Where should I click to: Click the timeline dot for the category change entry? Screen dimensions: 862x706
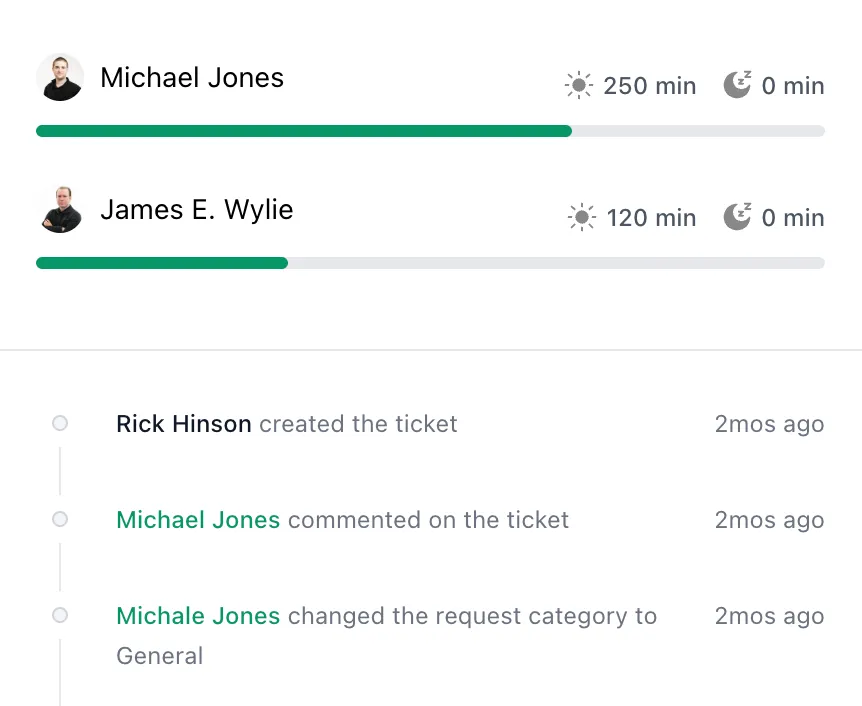coord(60,615)
